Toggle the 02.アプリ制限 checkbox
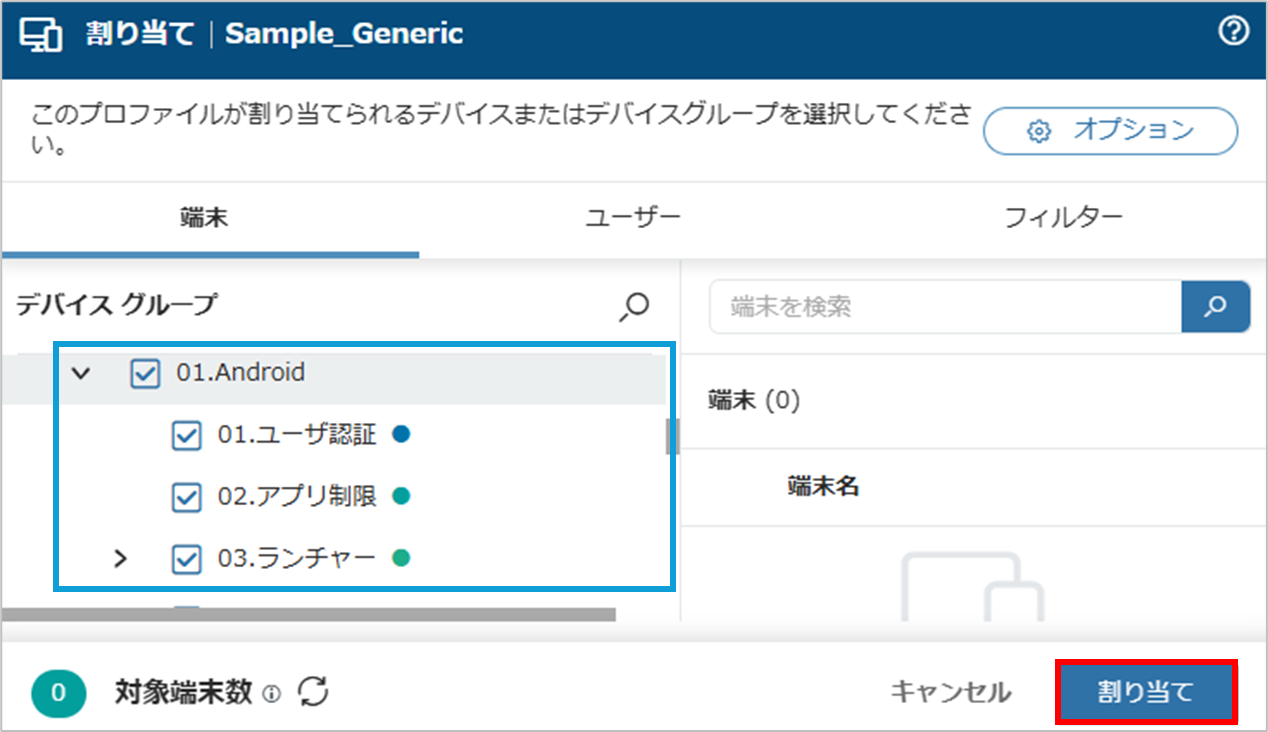This screenshot has height=732, width=1268. coord(187,497)
